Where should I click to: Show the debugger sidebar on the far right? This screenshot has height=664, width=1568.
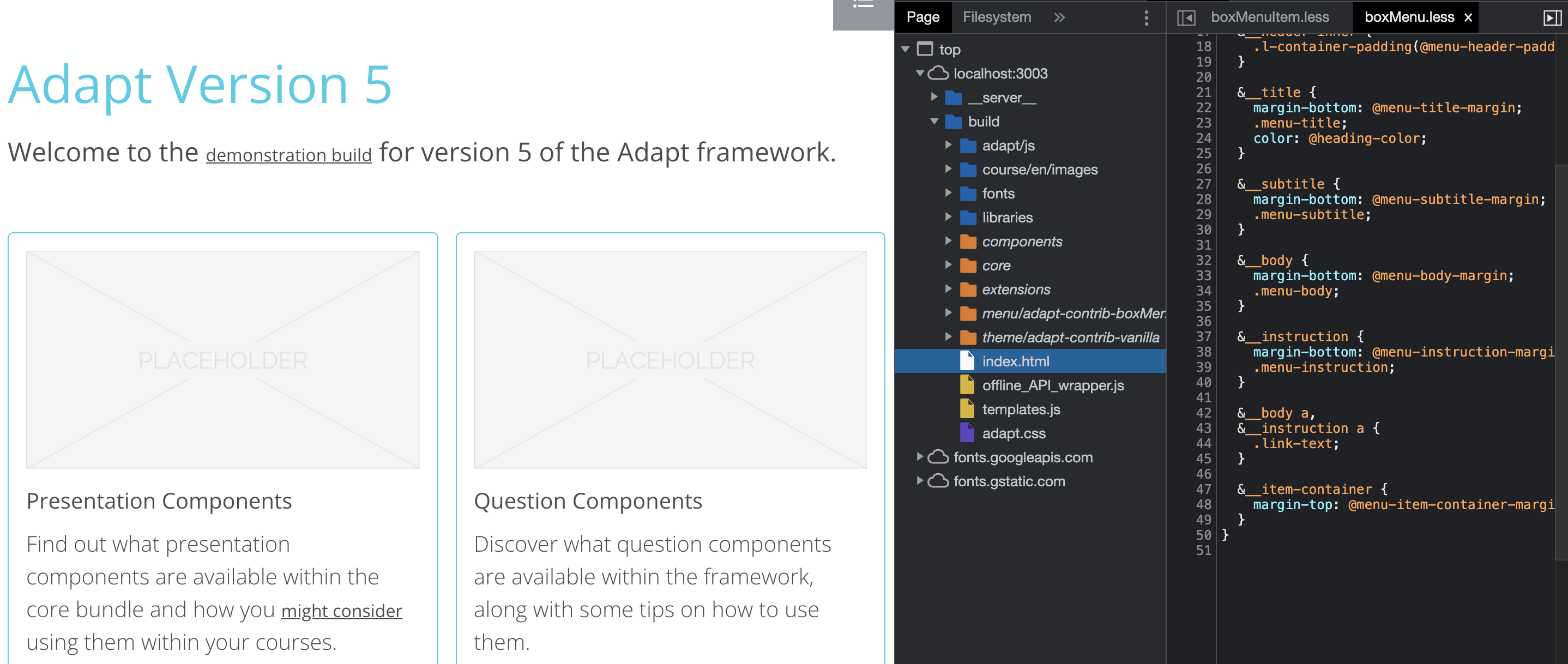click(1552, 17)
